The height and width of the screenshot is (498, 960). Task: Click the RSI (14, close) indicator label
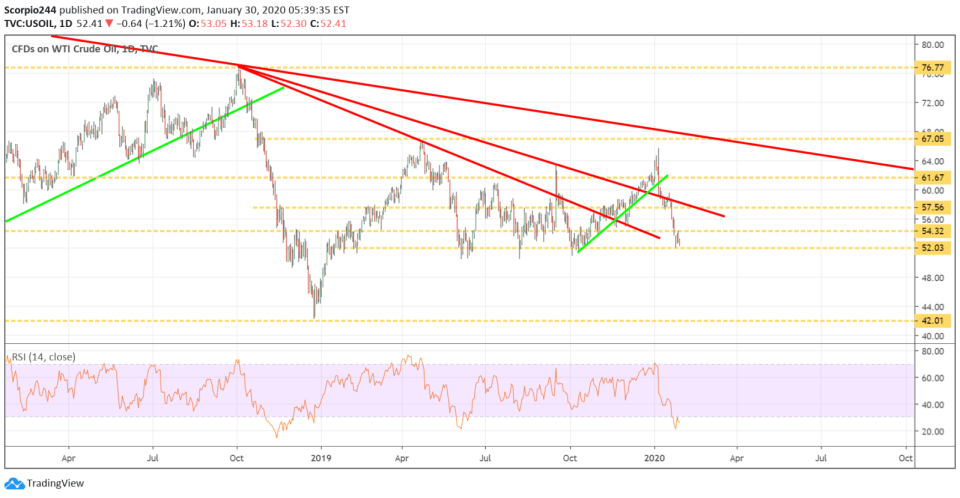(x=43, y=357)
